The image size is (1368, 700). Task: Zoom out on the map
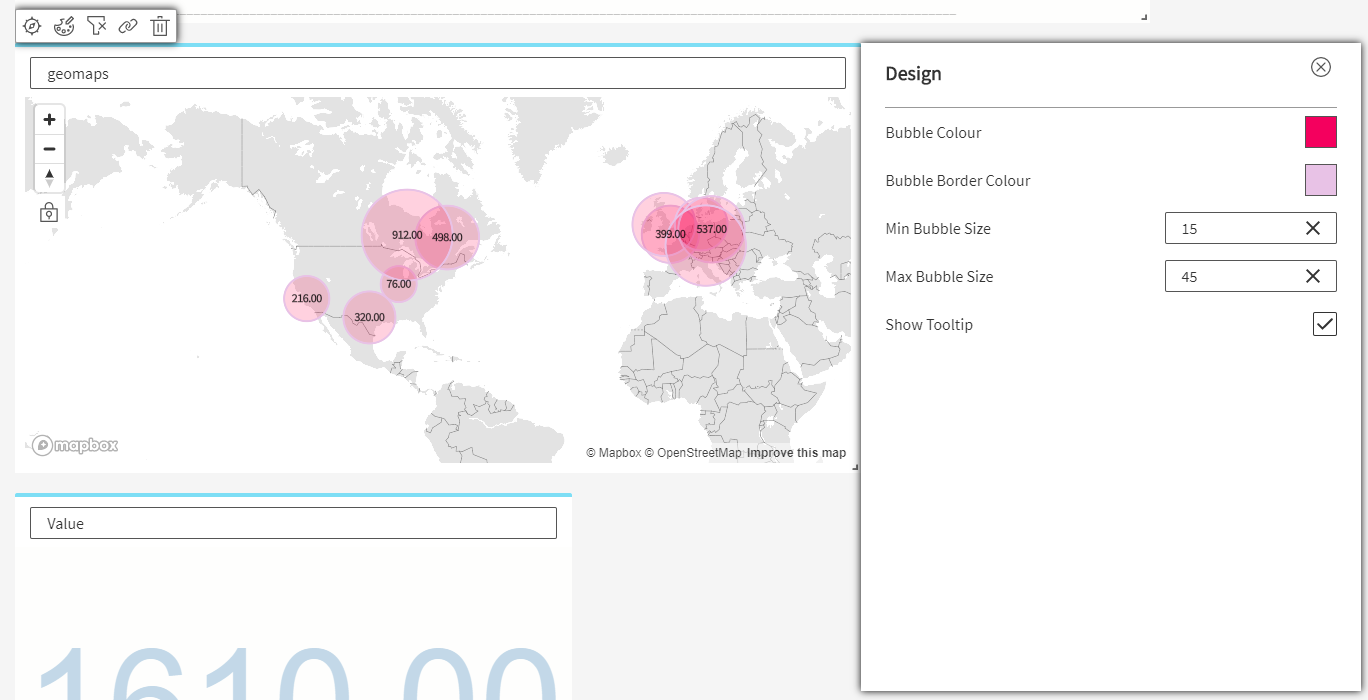click(x=49, y=149)
